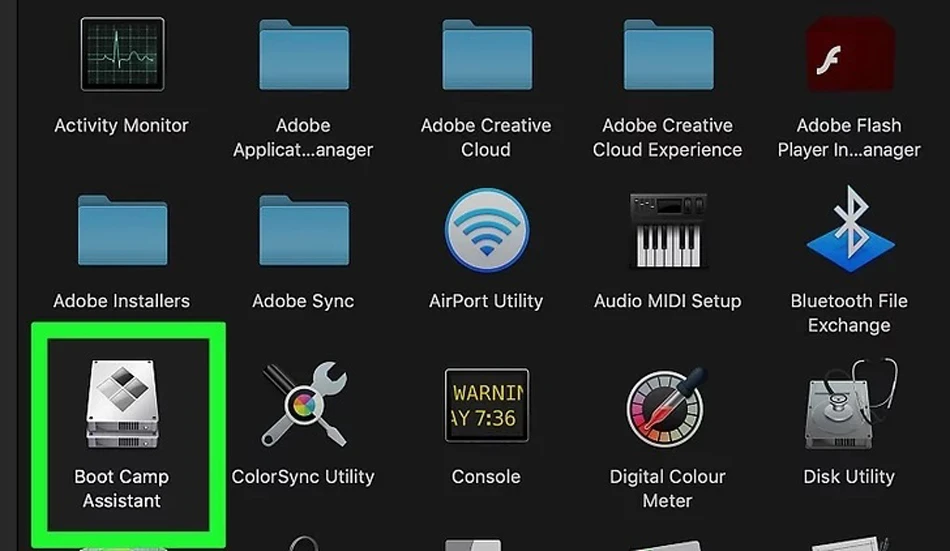The height and width of the screenshot is (551, 950).
Task: Select the Boot Camp Assistant icon
Action: pos(122,404)
